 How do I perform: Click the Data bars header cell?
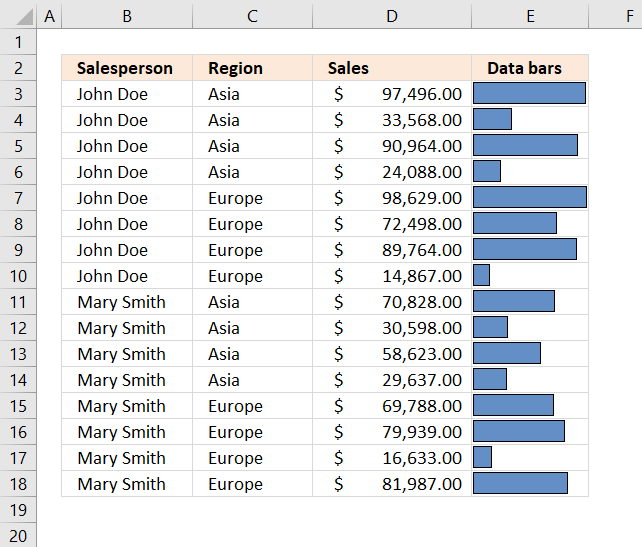tap(530, 68)
